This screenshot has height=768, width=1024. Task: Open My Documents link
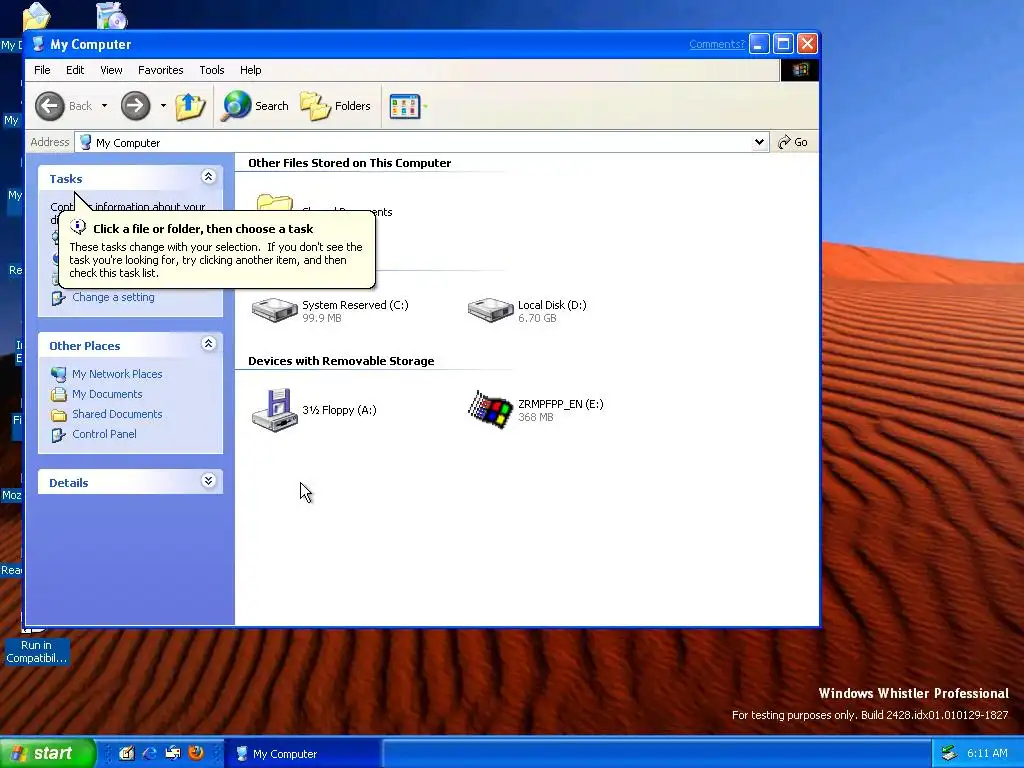[x=107, y=394]
